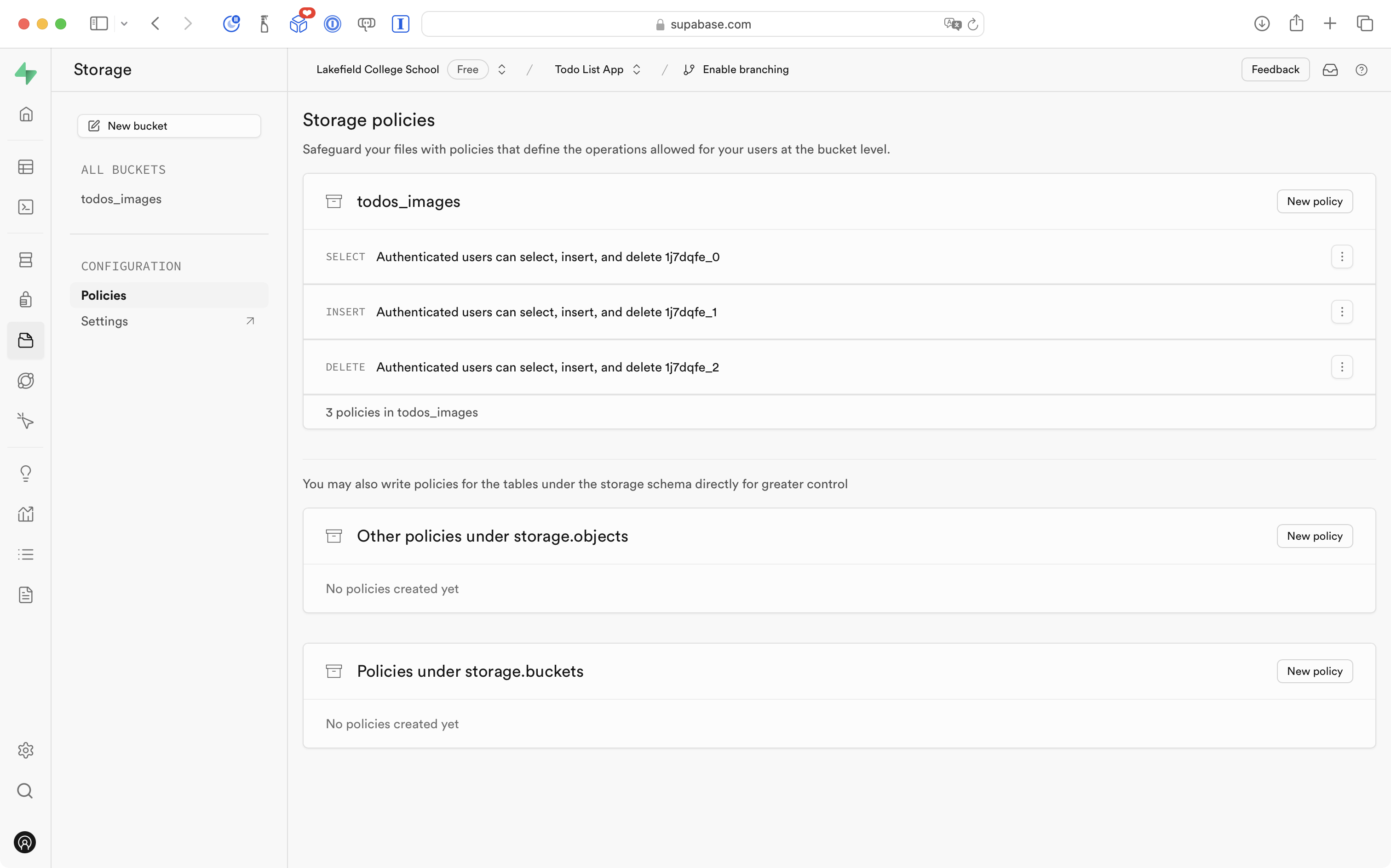Open the Authentication lock icon
Image resolution: width=1391 pixels, height=868 pixels.
(26, 300)
